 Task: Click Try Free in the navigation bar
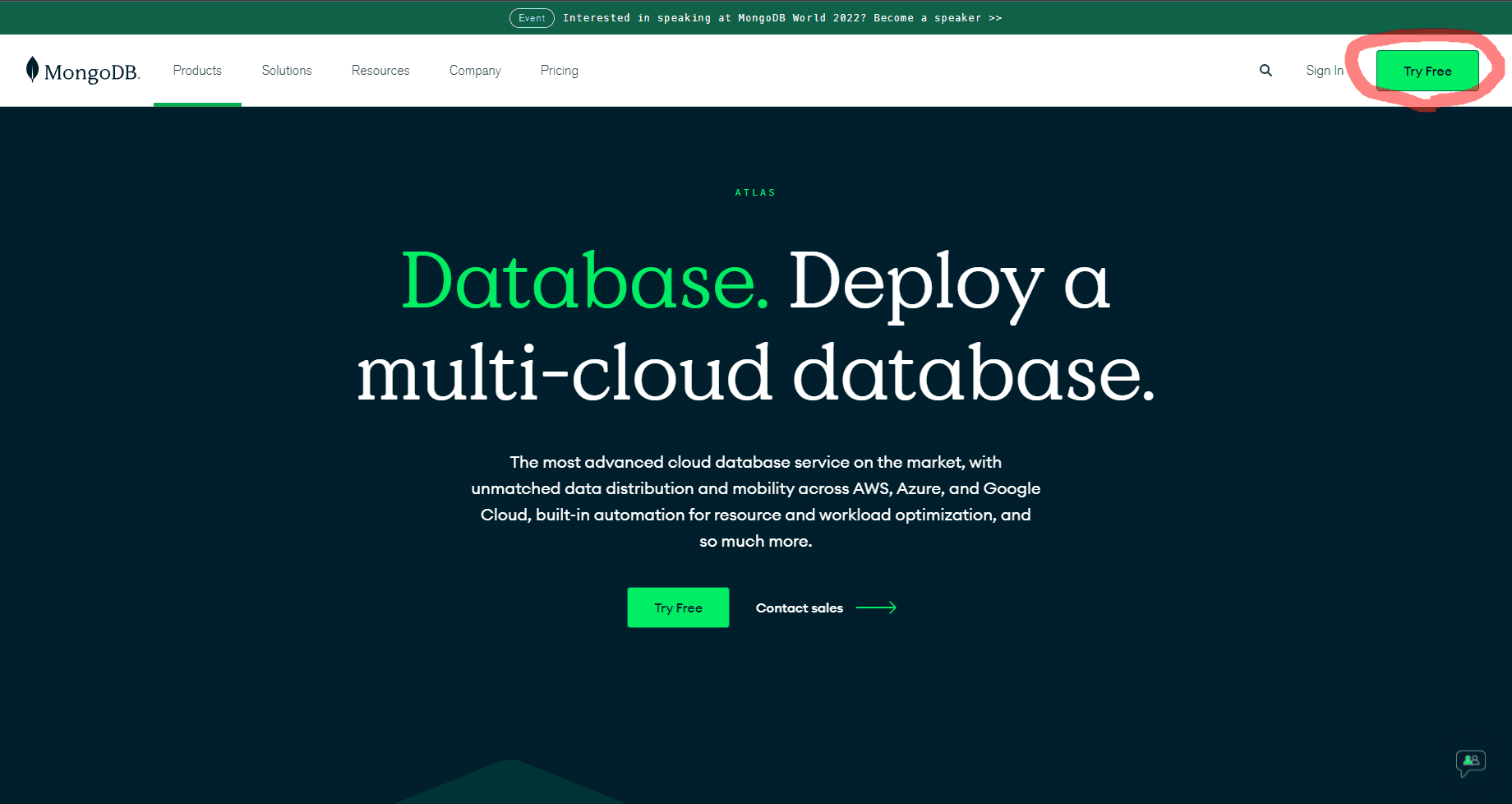(1427, 71)
